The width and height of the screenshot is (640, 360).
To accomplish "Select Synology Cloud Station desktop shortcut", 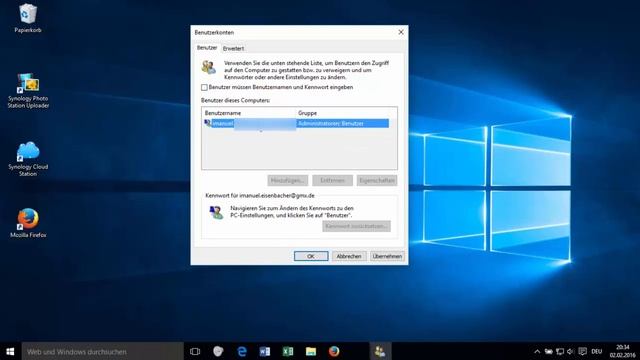I will (x=28, y=159).
